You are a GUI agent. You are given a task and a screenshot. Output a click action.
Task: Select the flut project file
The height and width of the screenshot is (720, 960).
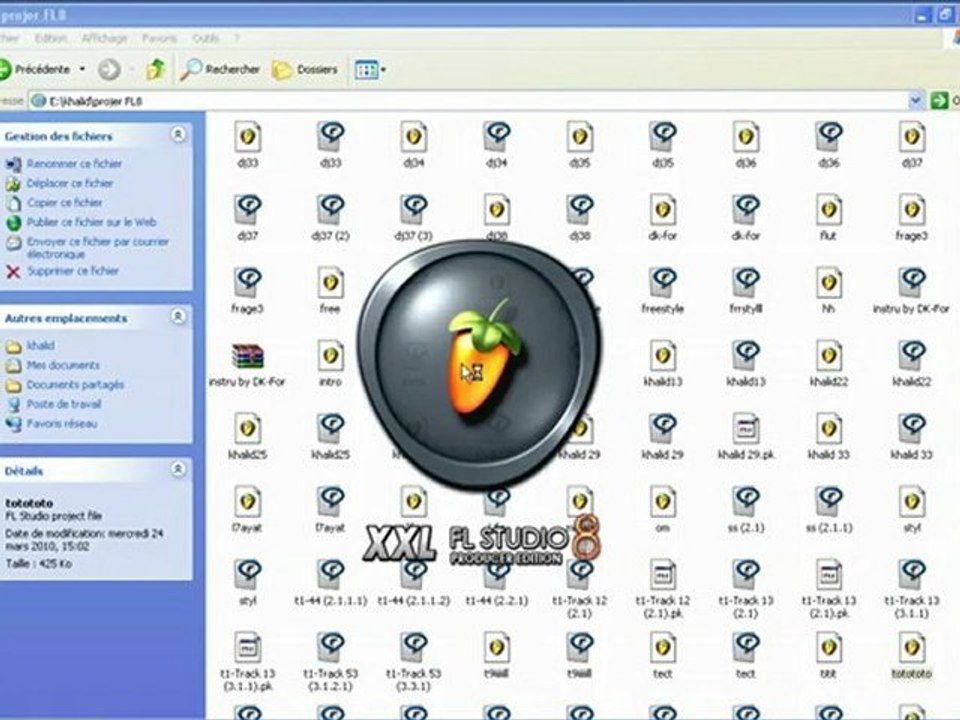coord(828,217)
